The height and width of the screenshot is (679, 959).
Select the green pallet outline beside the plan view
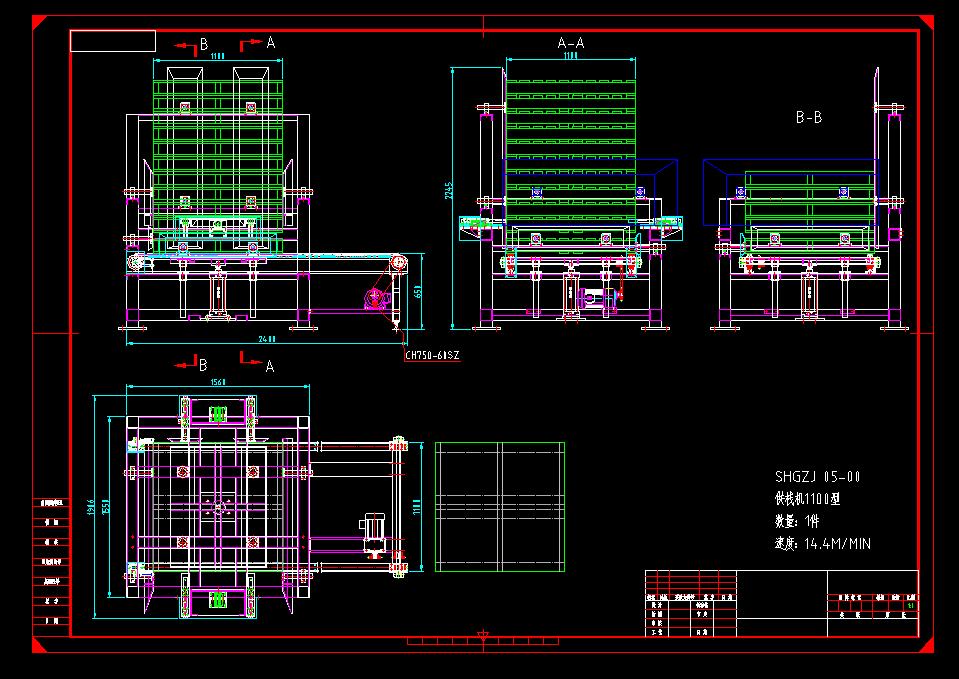[500, 507]
